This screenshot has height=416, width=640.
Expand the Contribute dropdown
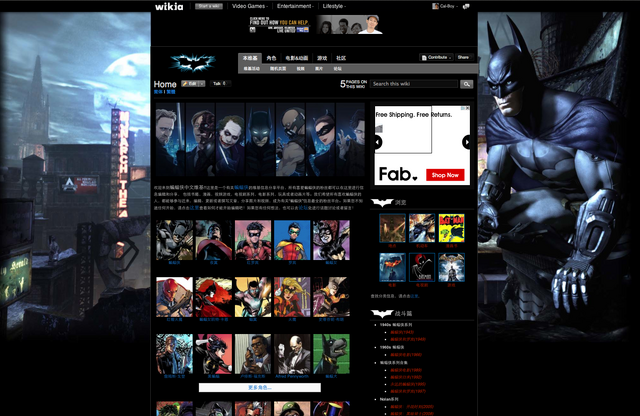436,58
